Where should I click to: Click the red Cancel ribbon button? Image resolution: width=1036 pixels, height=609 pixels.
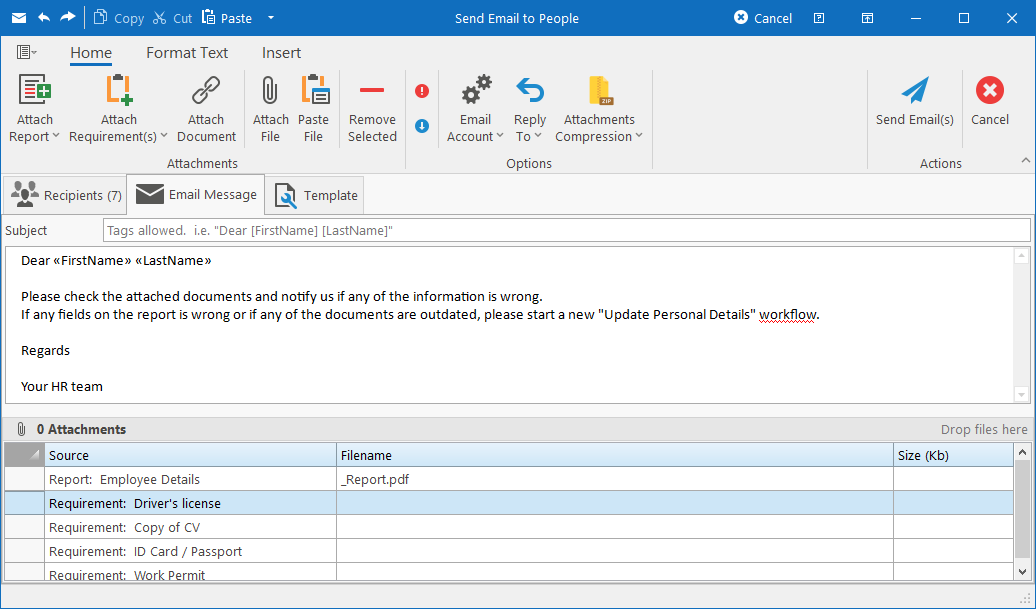pos(990,101)
